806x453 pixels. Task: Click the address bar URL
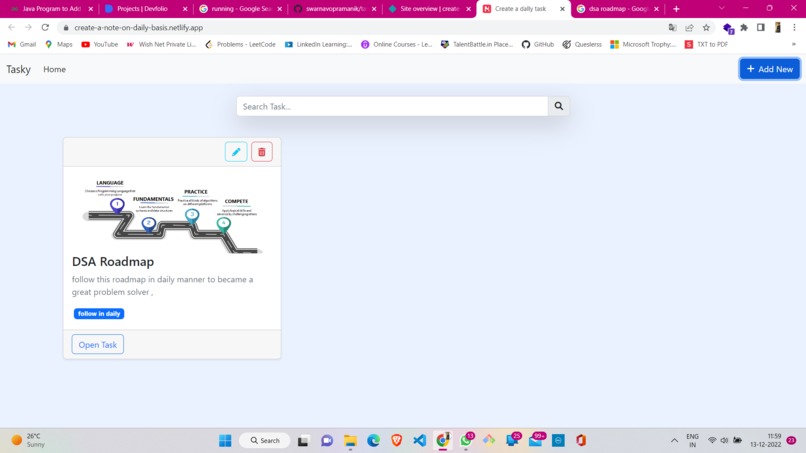[138, 28]
